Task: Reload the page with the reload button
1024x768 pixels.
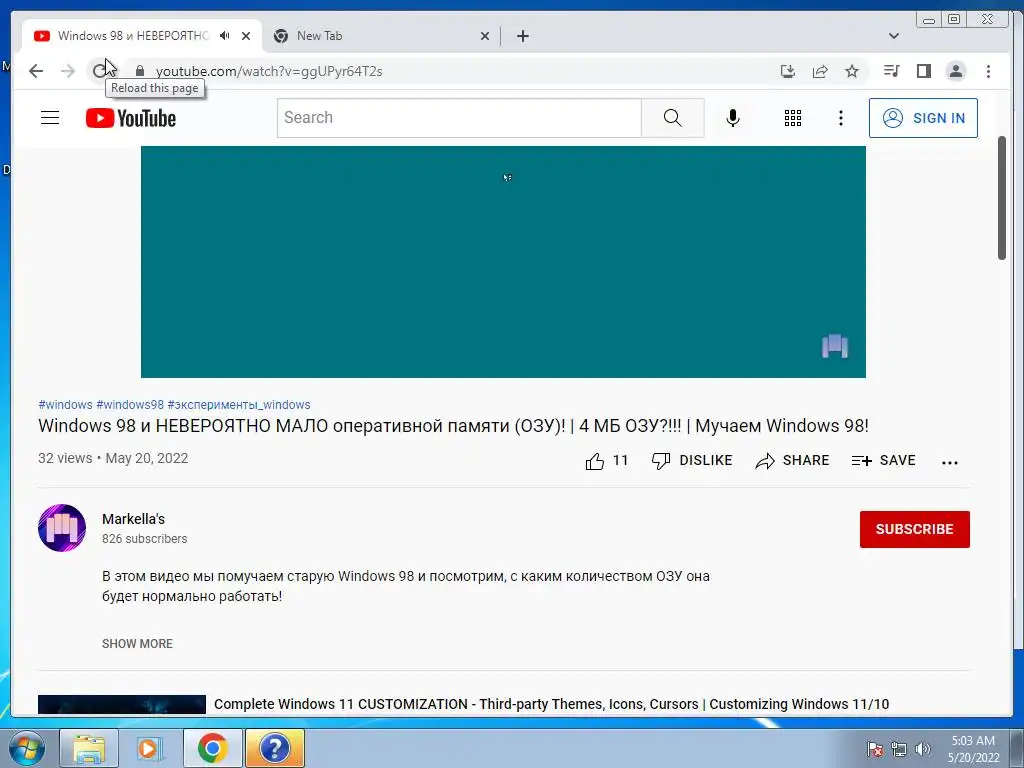Action: coord(99,71)
